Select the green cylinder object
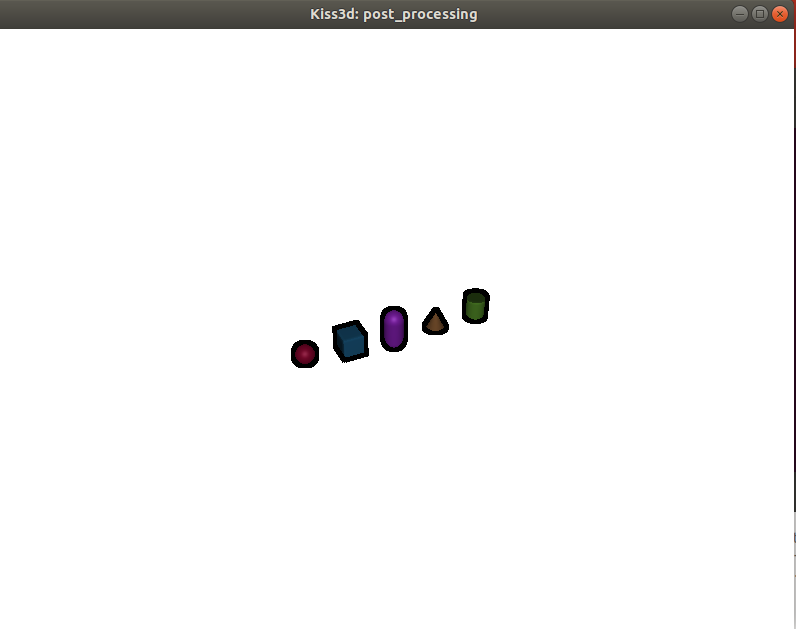 click(x=476, y=306)
